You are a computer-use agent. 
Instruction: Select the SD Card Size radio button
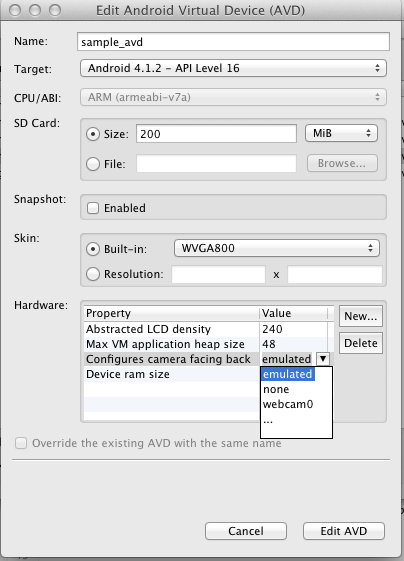(x=93, y=134)
